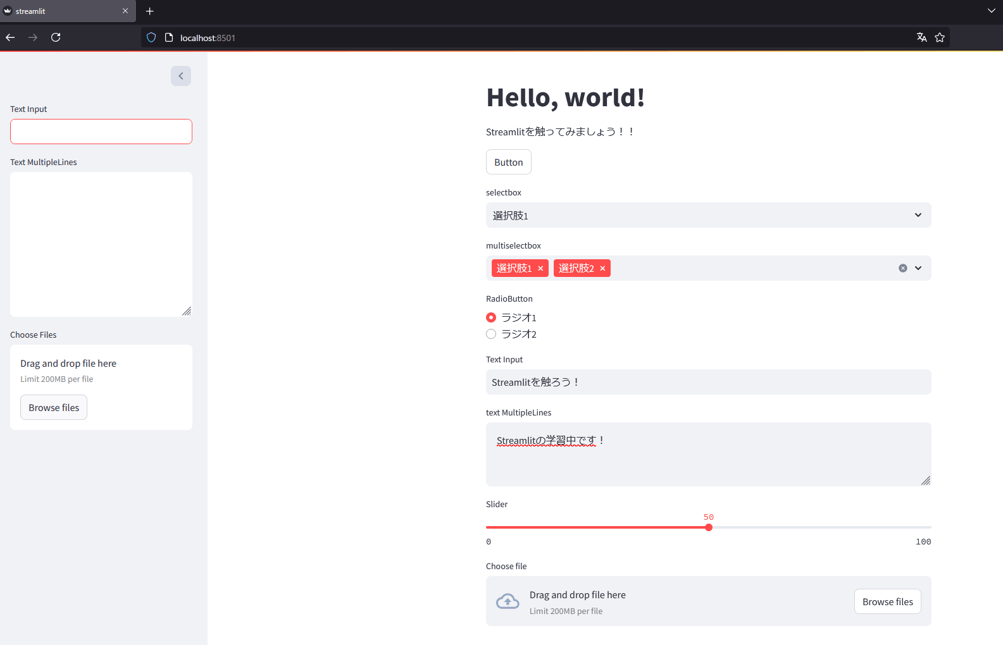Open a new browser tab
Image resolution: width=1003 pixels, height=645 pixels.
[x=150, y=11]
